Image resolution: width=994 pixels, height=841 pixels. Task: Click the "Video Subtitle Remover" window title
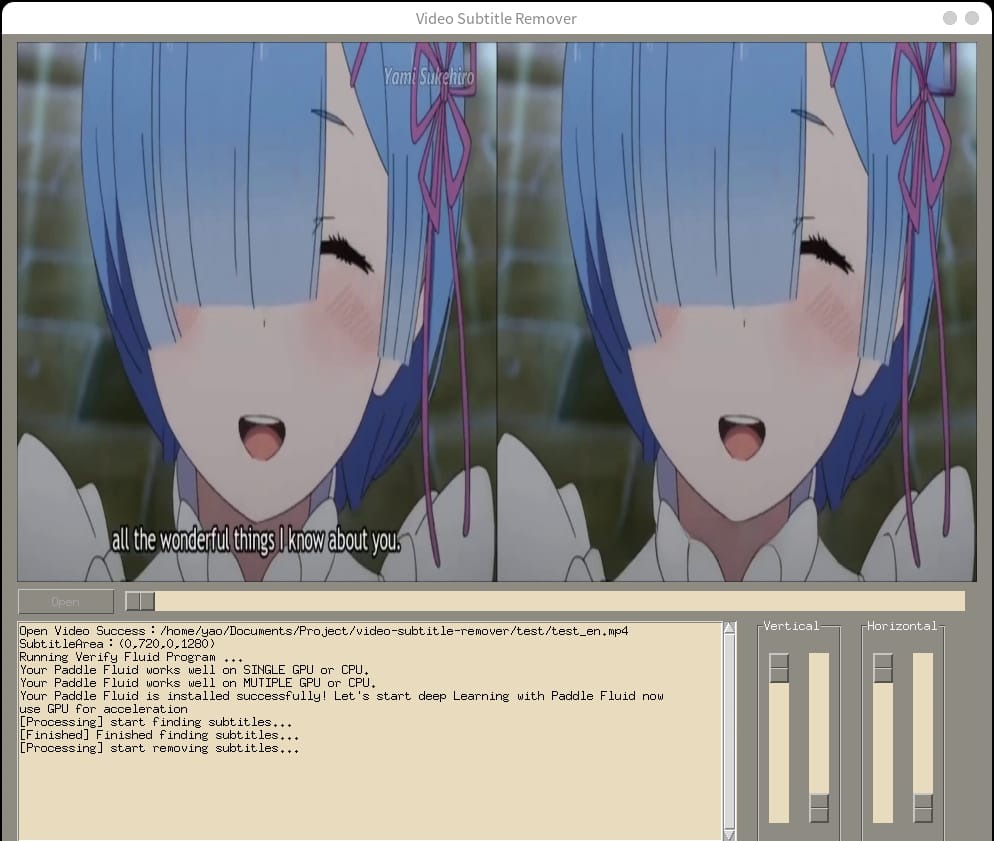click(496, 18)
